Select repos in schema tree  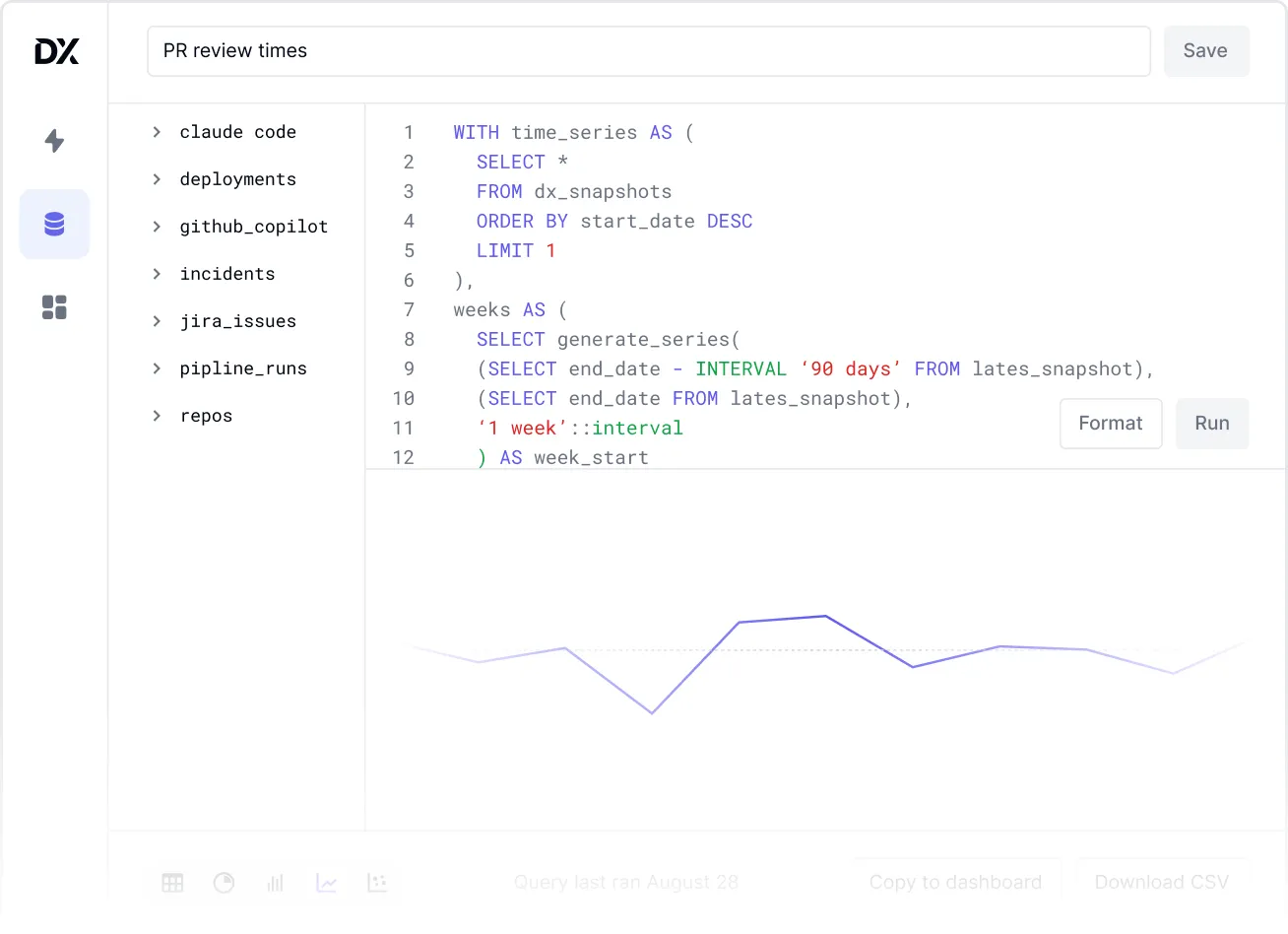point(206,416)
